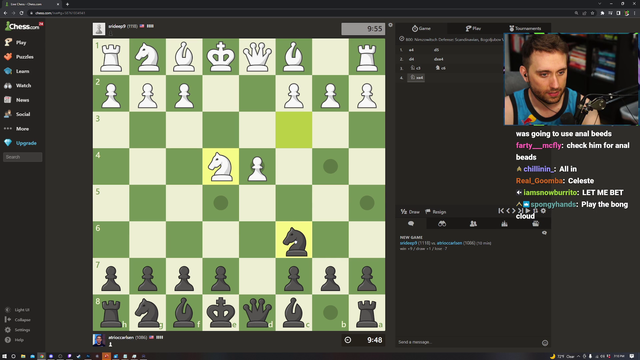The image size is (640, 360).
Task: Select move 2. d4 in move list
Action: [x=411, y=59]
